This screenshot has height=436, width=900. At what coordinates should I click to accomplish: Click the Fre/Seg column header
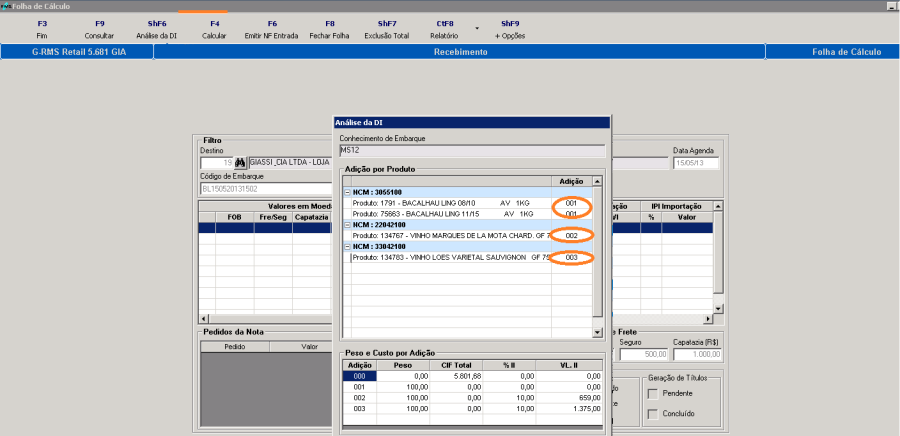(273, 217)
